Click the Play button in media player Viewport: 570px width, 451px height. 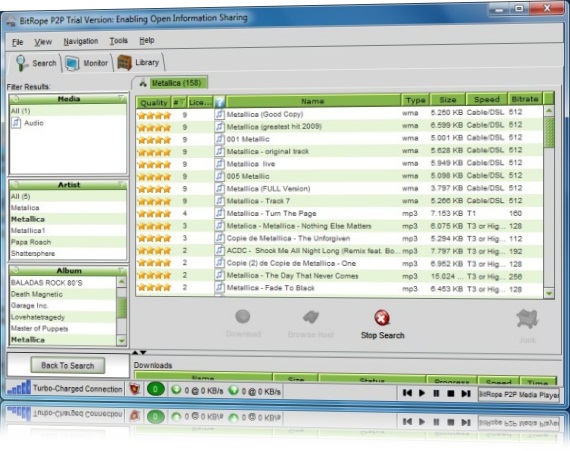[x=422, y=393]
